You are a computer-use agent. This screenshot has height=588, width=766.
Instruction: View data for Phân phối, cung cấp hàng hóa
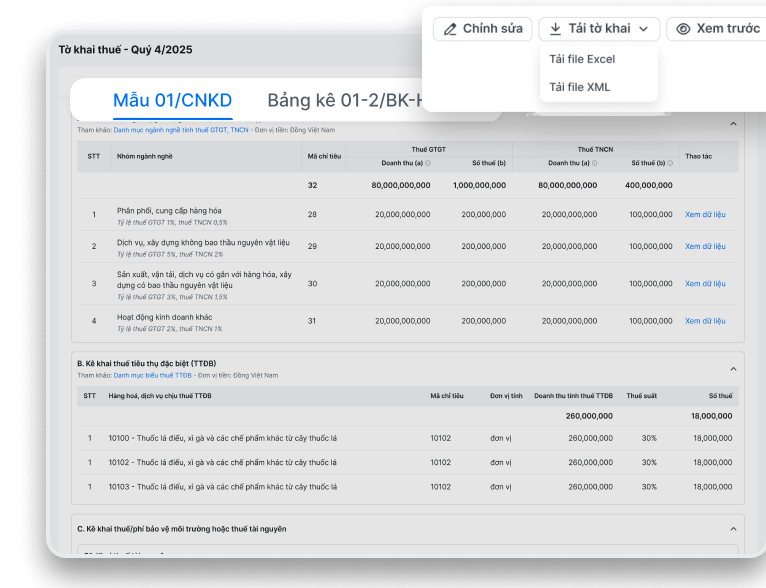[704, 214]
